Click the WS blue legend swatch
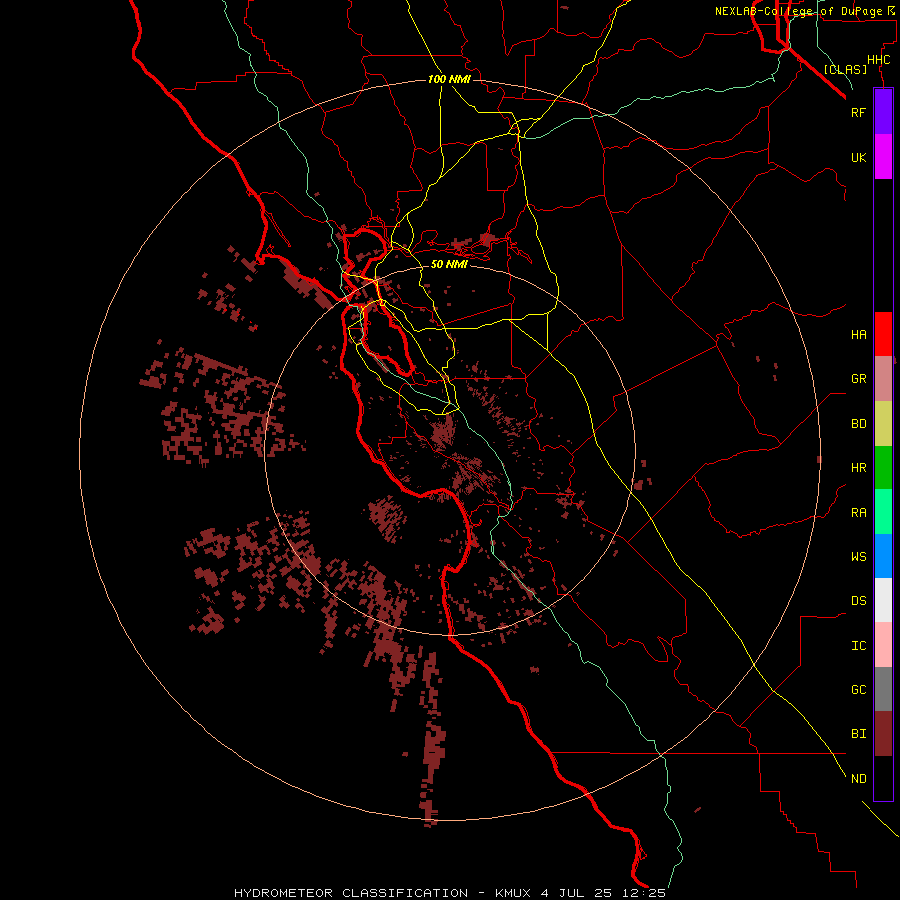The width and height of the screenshot is (900, 900). [883, 556]
